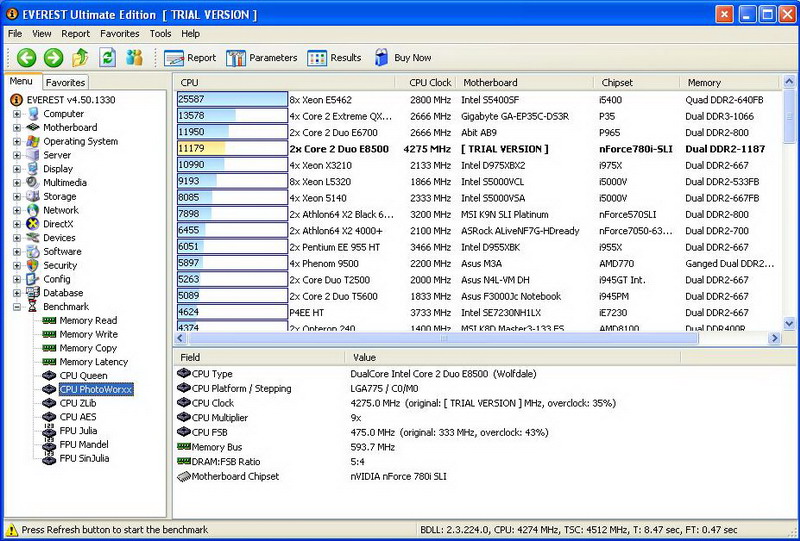The image size is (800, 541).
Task: Select Memory Latency benchmark in tree
Action: click(93, 362)
